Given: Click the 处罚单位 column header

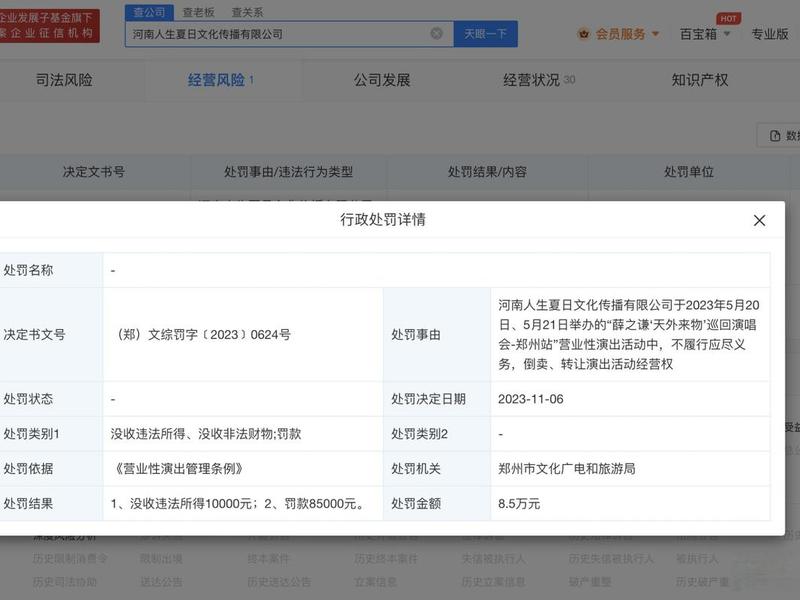Looking at the screenshot, I should click(689, 172).
